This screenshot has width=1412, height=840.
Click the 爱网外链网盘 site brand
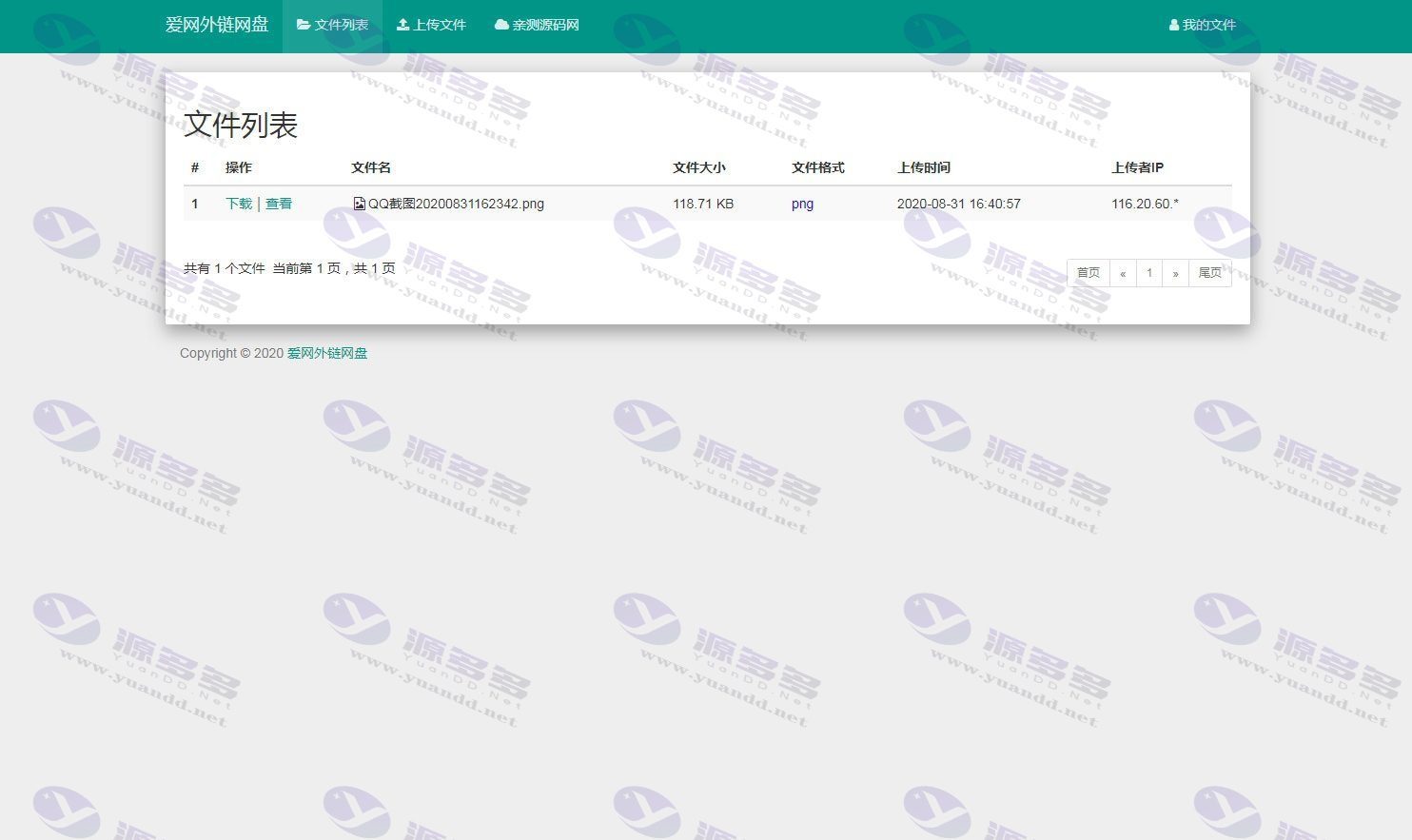[217, 25]
